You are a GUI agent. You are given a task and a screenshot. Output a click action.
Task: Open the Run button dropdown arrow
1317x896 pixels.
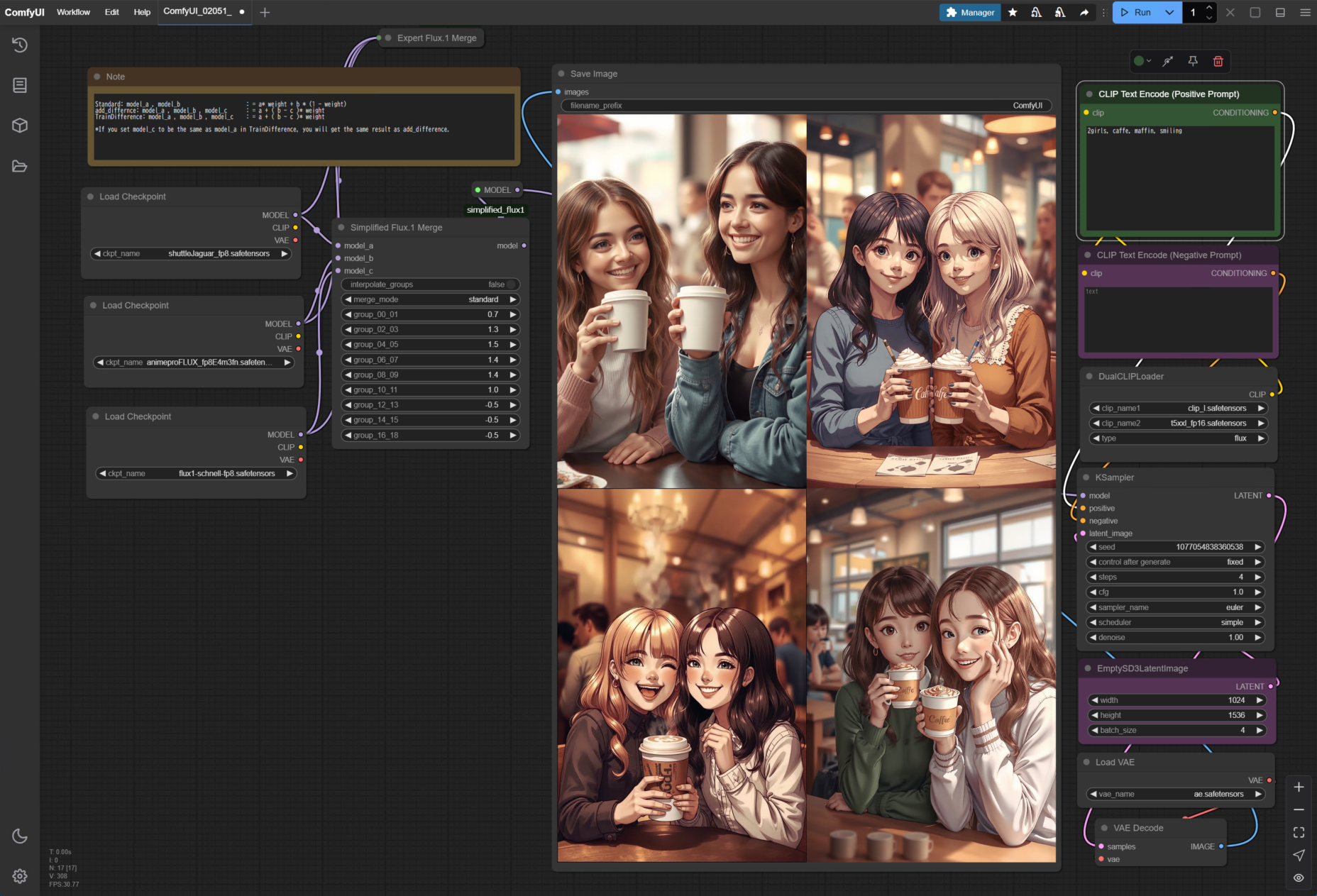(x=1169, y=12)
